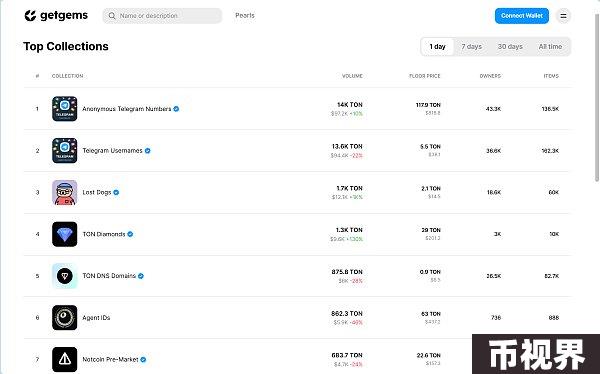Select the TON Diamonds diamond icon

click(x=65, y=234)
